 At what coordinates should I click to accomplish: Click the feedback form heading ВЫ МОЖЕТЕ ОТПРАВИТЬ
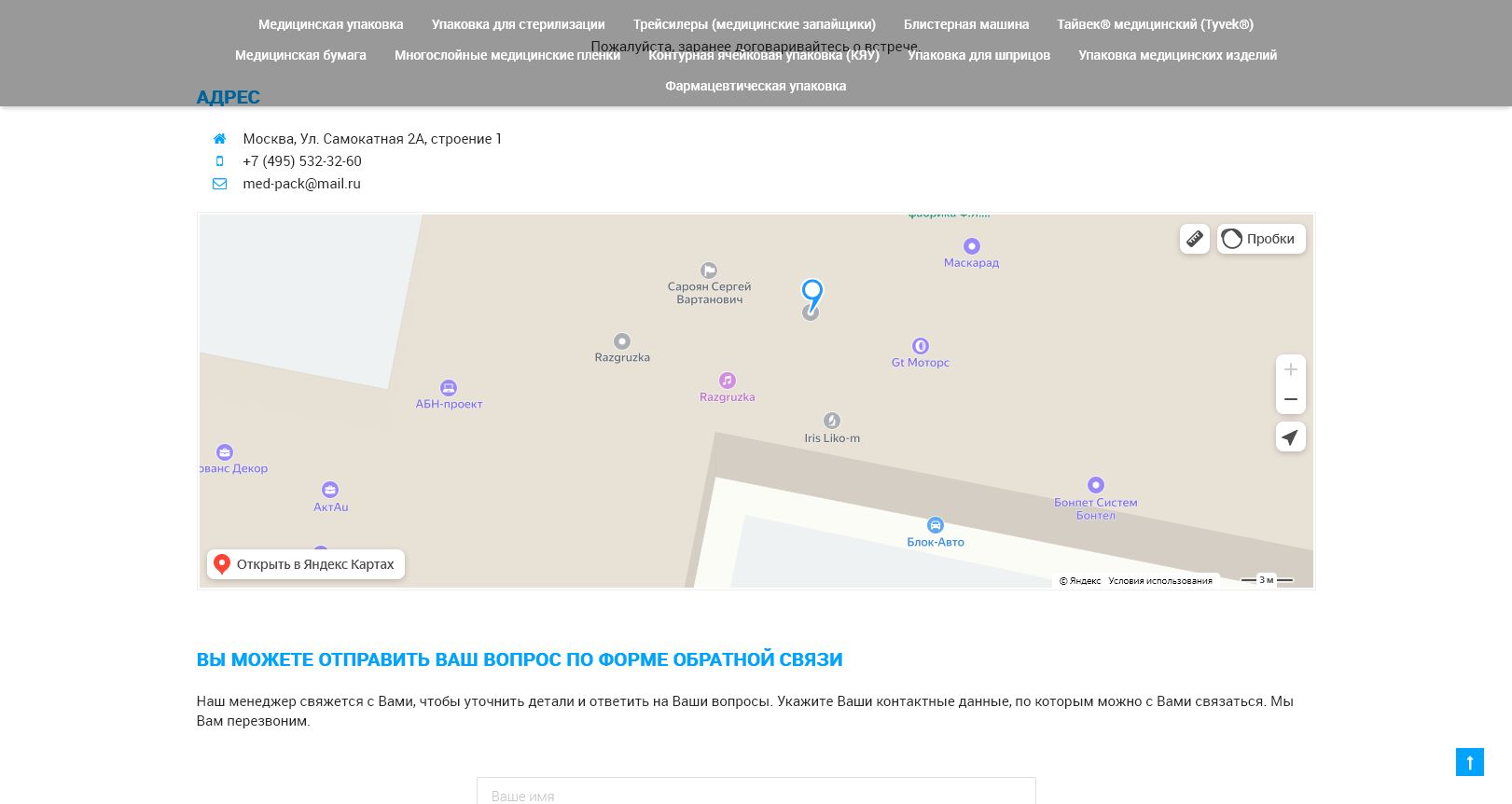coord(520,659)
